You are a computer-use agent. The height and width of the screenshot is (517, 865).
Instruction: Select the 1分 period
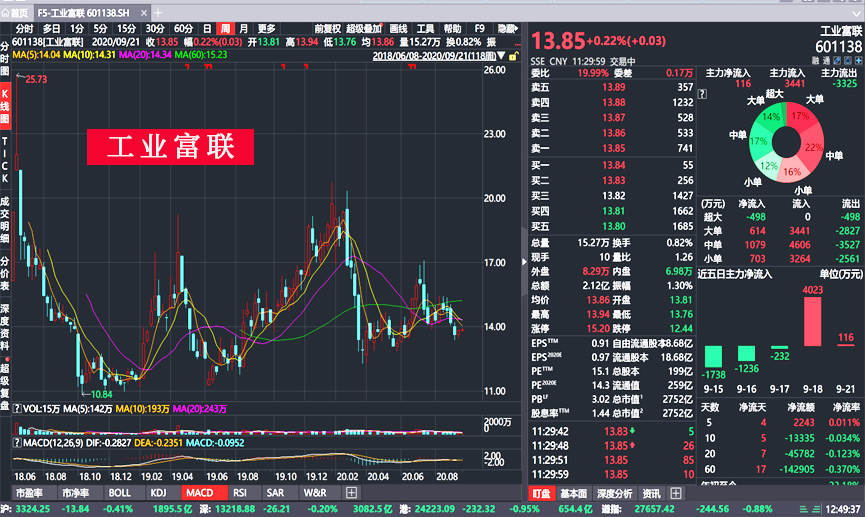point(77,29)
